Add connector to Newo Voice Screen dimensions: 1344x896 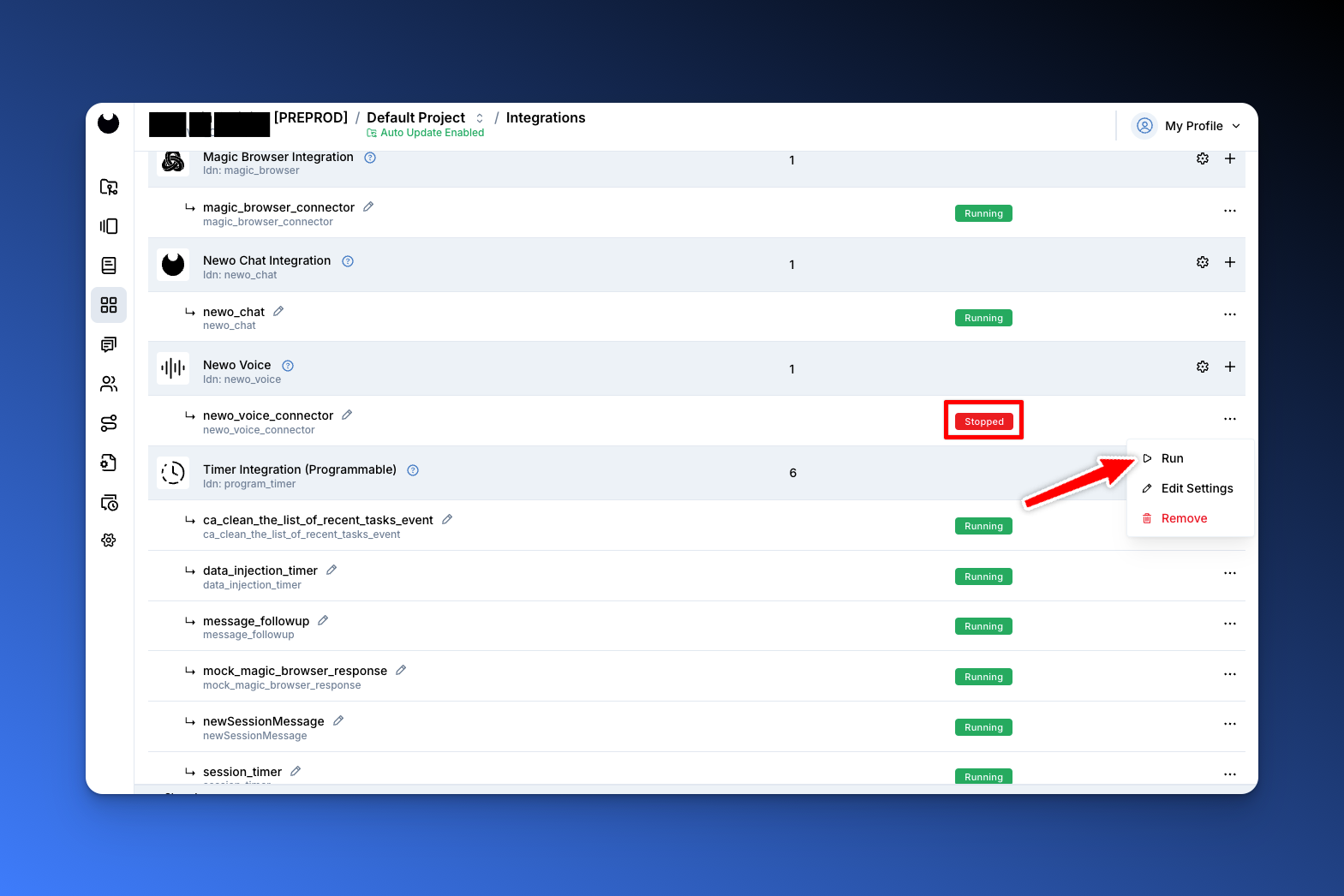pos(1230,367)
